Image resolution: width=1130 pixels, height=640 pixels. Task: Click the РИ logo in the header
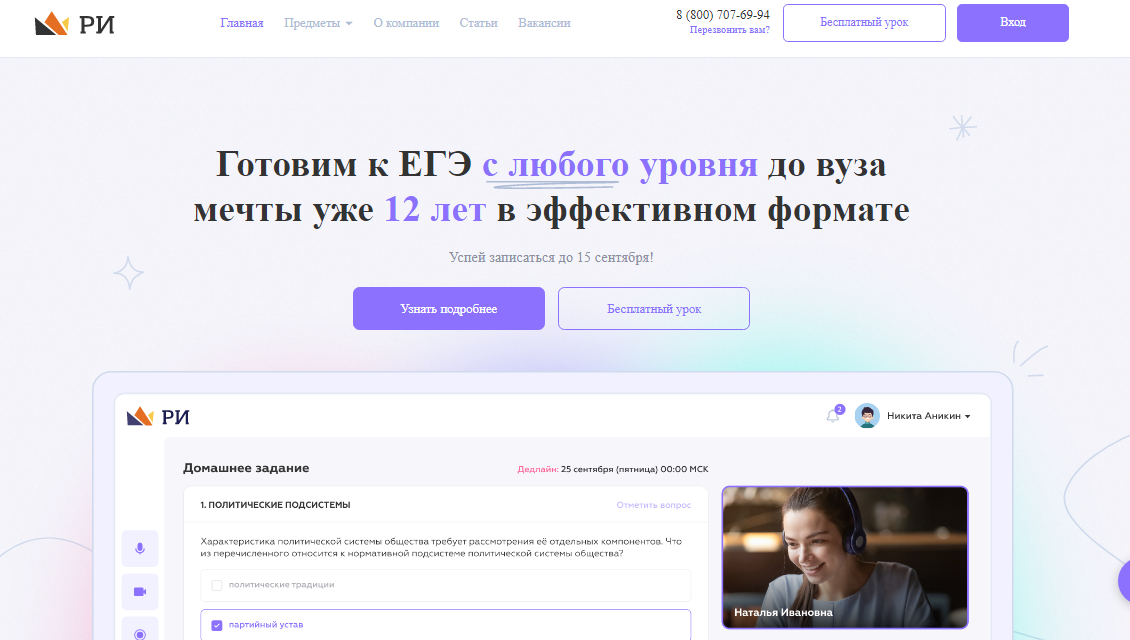tap(74, 24)
